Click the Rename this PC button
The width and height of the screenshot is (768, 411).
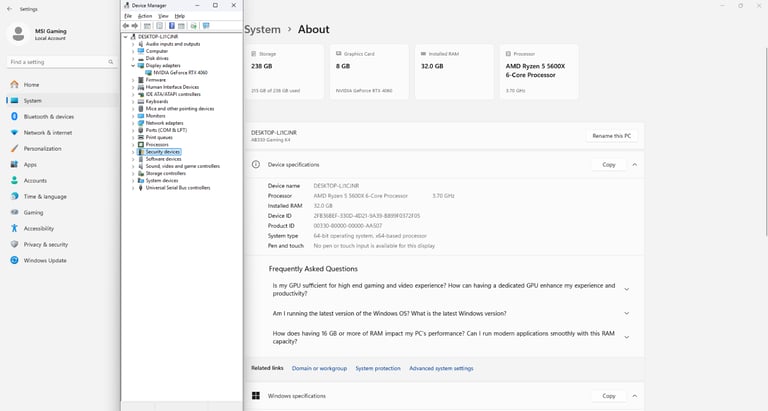tap(612, 136)
